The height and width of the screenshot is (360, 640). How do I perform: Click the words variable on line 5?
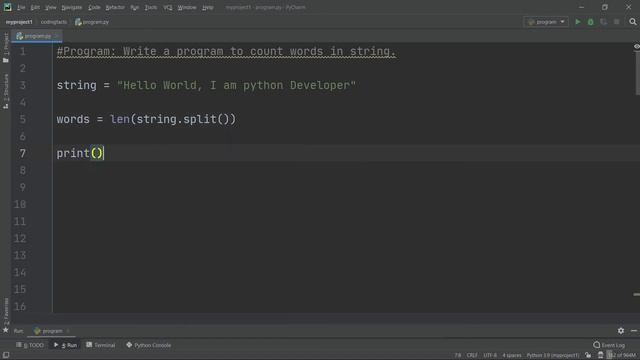click(x=73, y=119)
